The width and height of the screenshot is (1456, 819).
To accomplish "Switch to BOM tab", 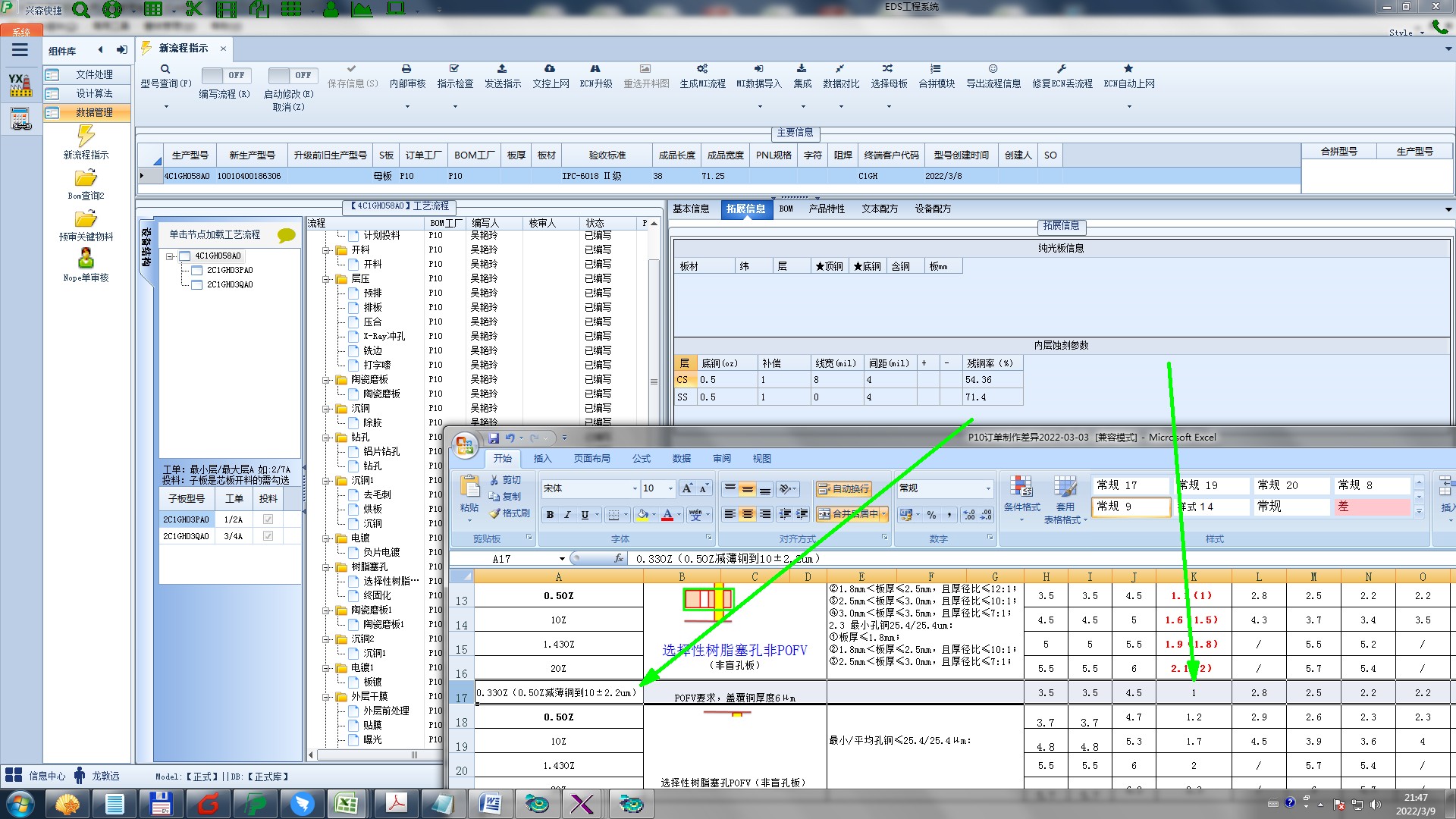I will [786, 209].
